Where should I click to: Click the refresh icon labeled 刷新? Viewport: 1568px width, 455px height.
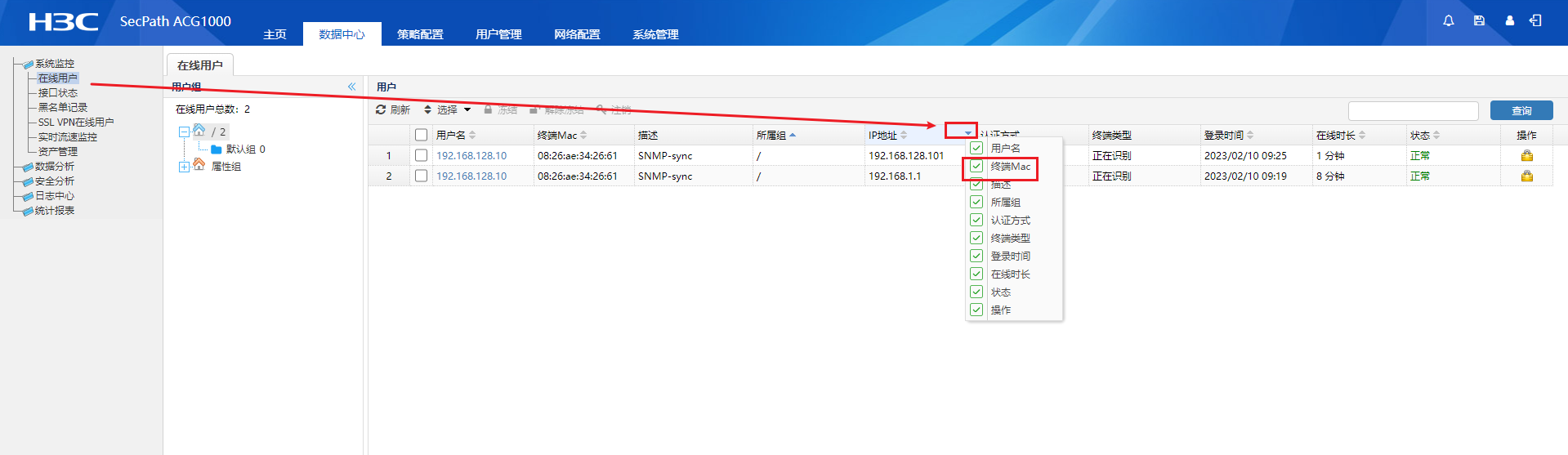point(393,109)
